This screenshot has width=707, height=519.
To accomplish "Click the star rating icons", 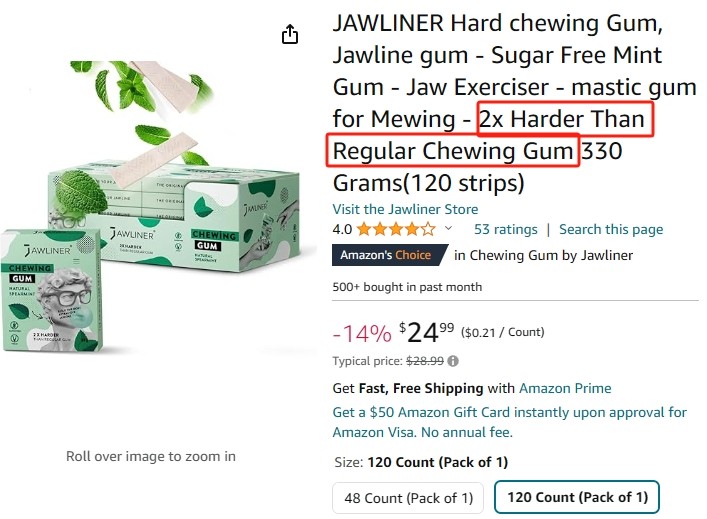I will click(x=396, y=229).
